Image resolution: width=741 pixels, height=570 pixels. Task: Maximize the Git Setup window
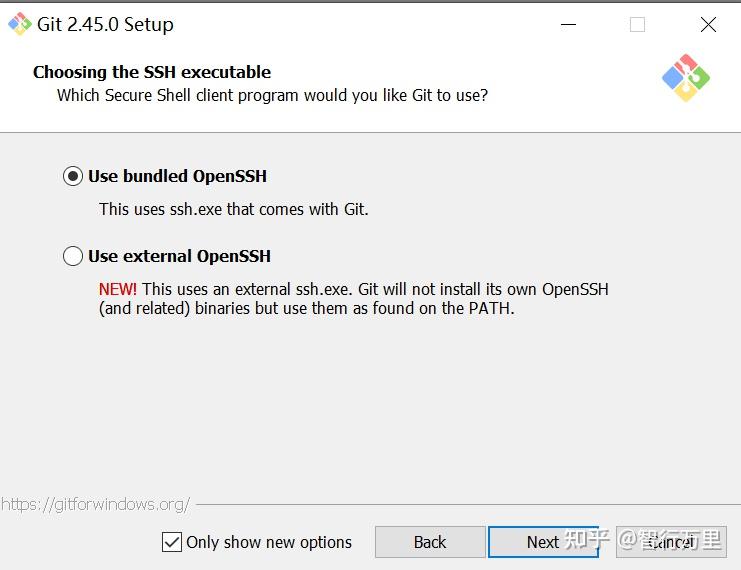click(x=637, y=25)
